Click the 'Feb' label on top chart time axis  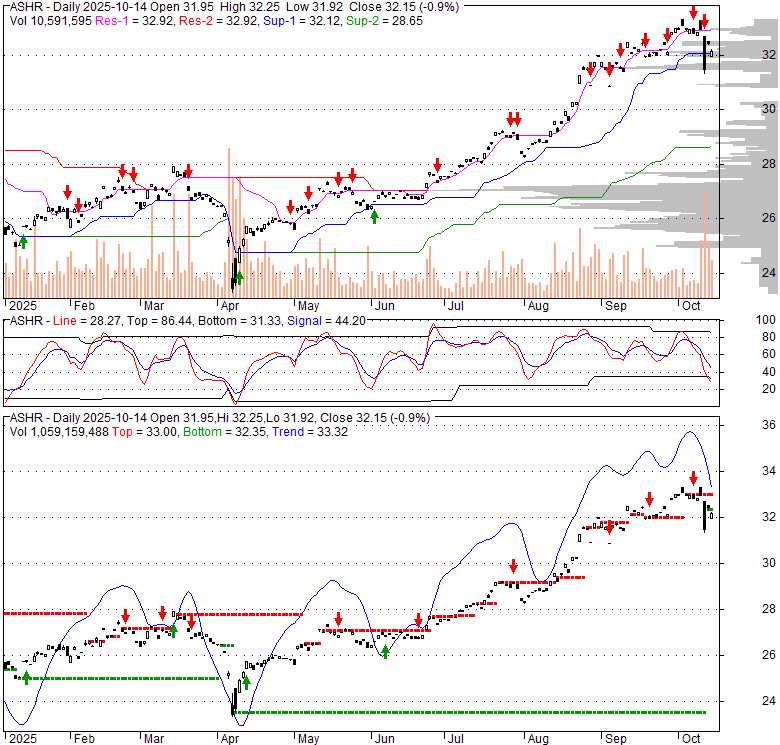(x=84, y=306)
